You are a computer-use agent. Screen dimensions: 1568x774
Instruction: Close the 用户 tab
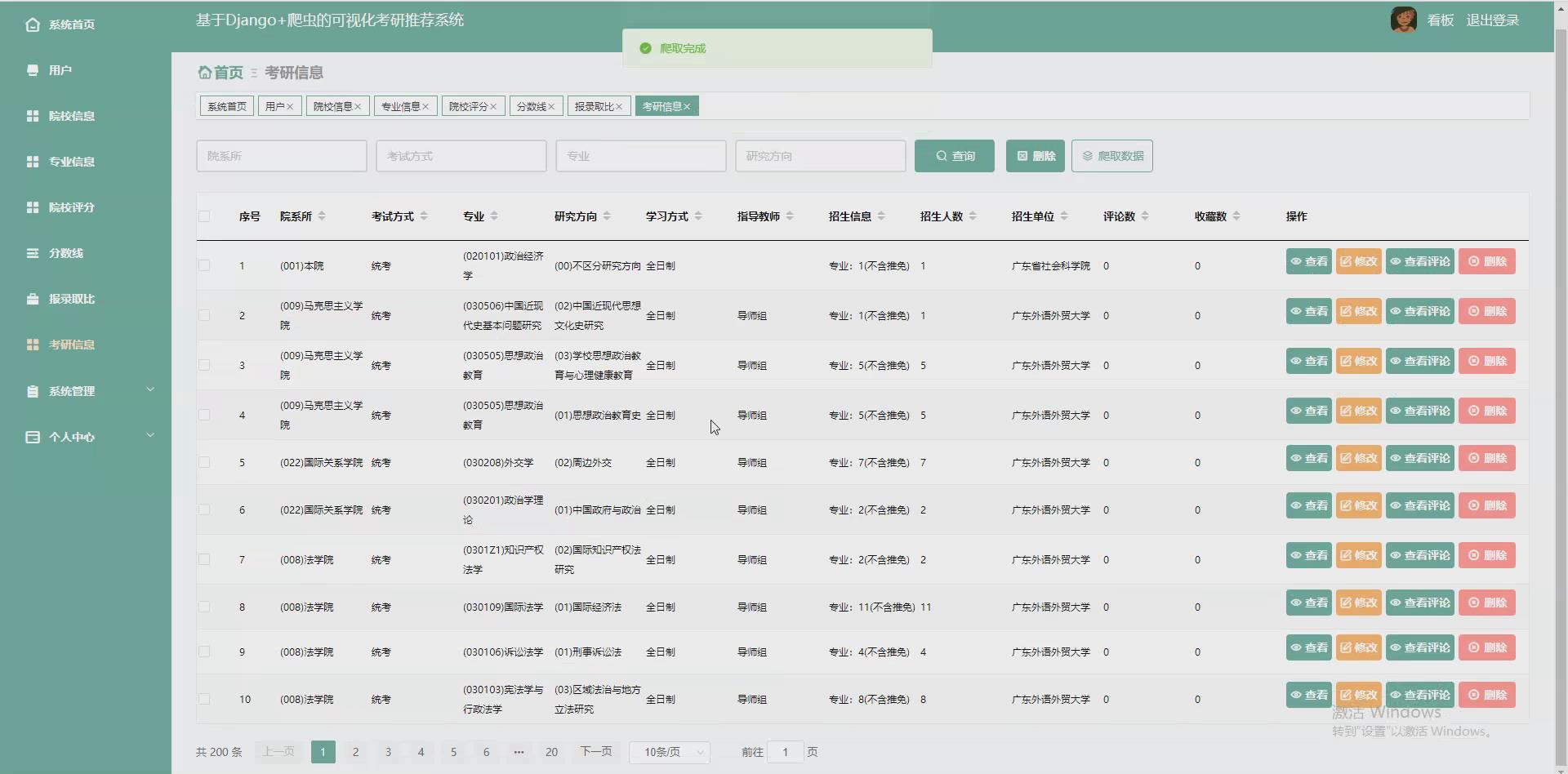click(290, 107)
